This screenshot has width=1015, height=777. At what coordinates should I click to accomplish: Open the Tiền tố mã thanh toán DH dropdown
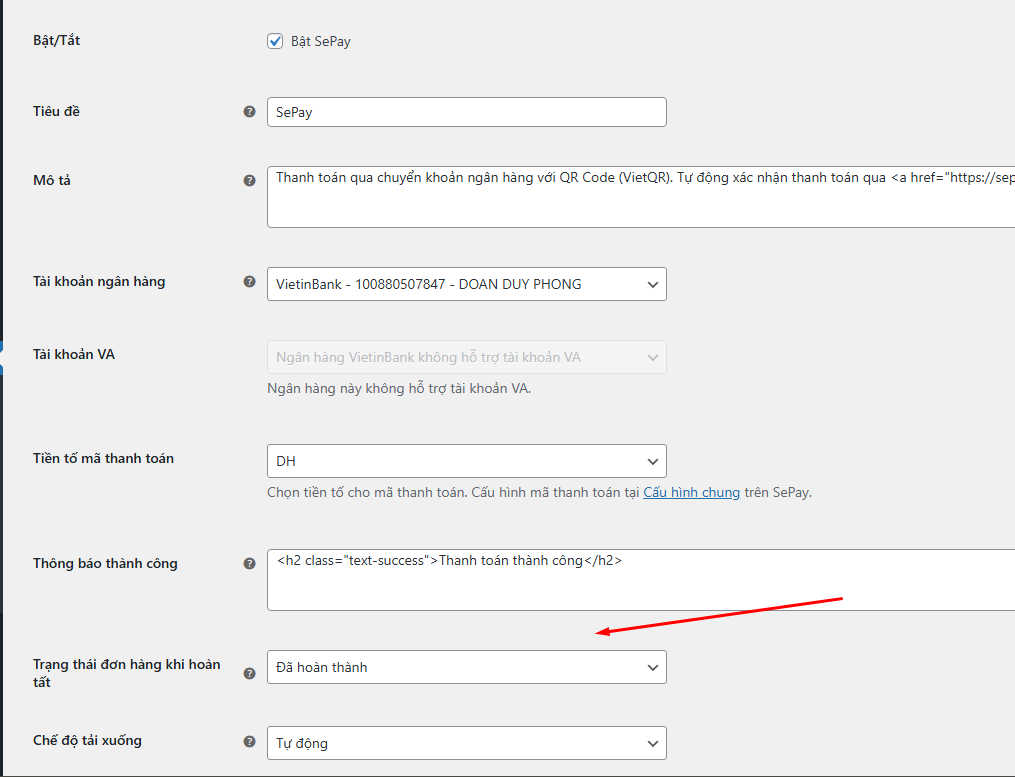[x=467, y=461]
